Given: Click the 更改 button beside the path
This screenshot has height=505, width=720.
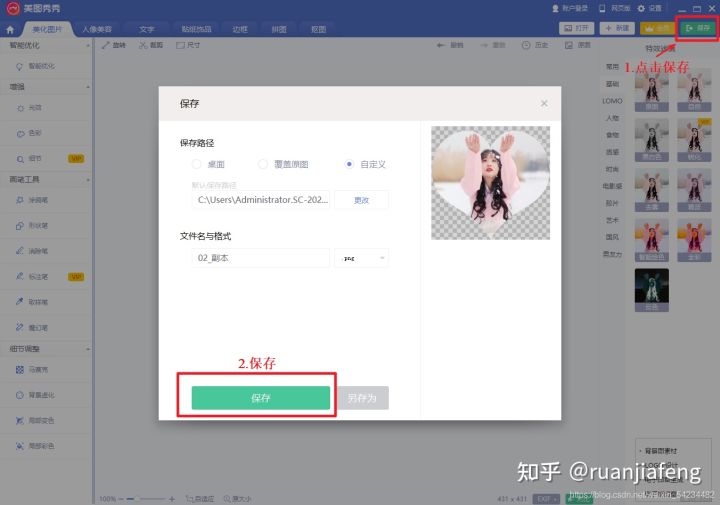Looking at the screenshot, I should [361, 200].
